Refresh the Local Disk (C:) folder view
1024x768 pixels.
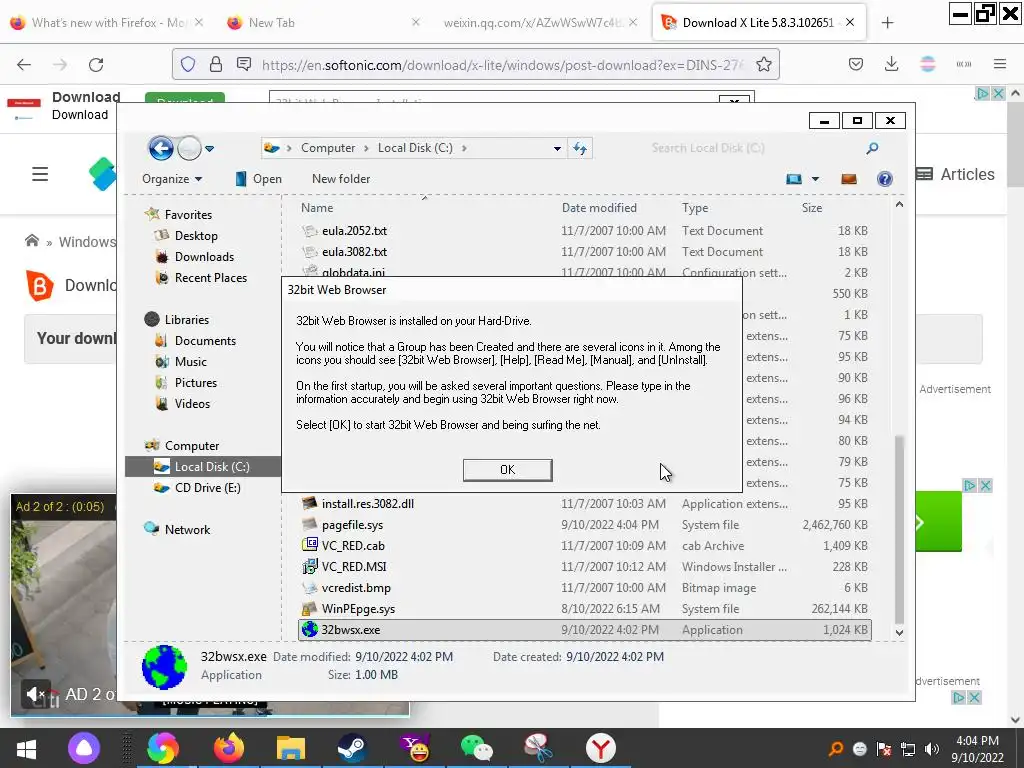(580, 148)
